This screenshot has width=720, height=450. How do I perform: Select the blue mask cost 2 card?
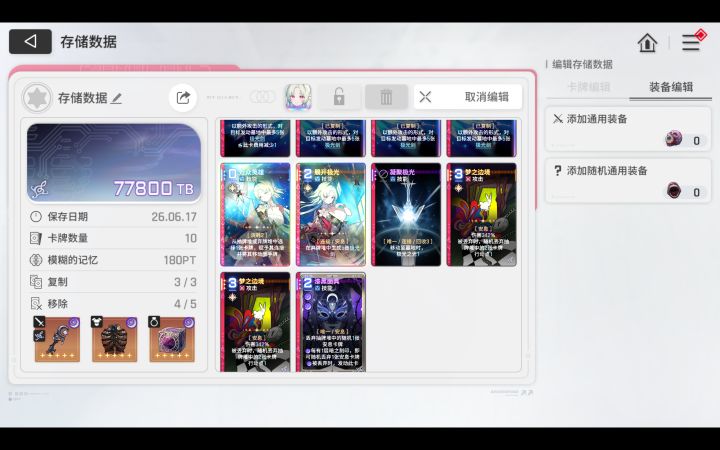pyautogui.click(x=331, y=321)
